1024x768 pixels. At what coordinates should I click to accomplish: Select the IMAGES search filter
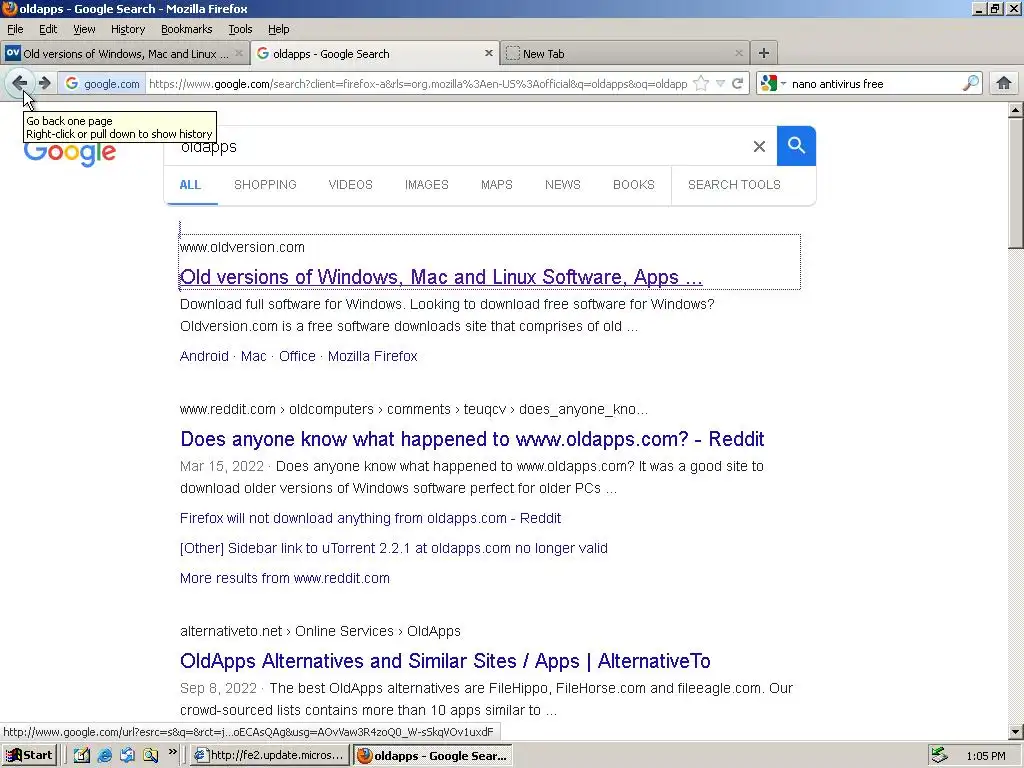pyautogui.click(x=426, y=185)
